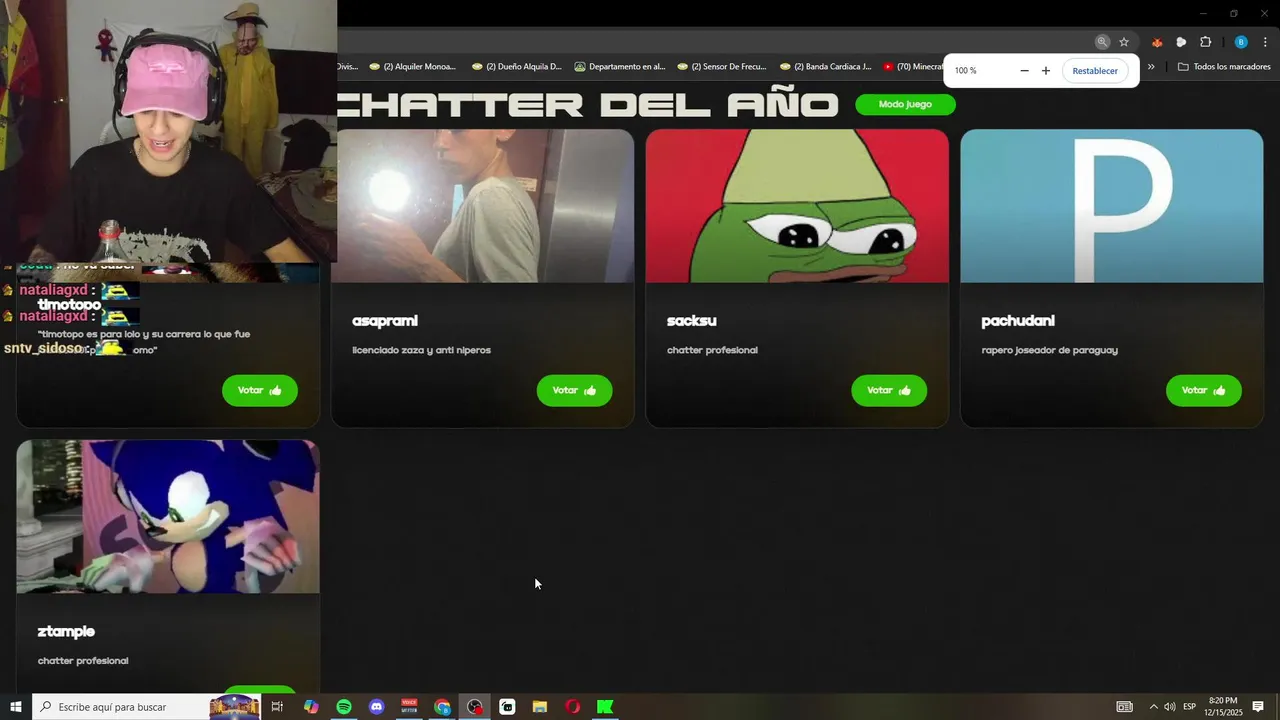Open the (2) Alquiler Monoa... bookmark
The width and height of the screenshot is (1280, 720).
(x=412, y=67)
